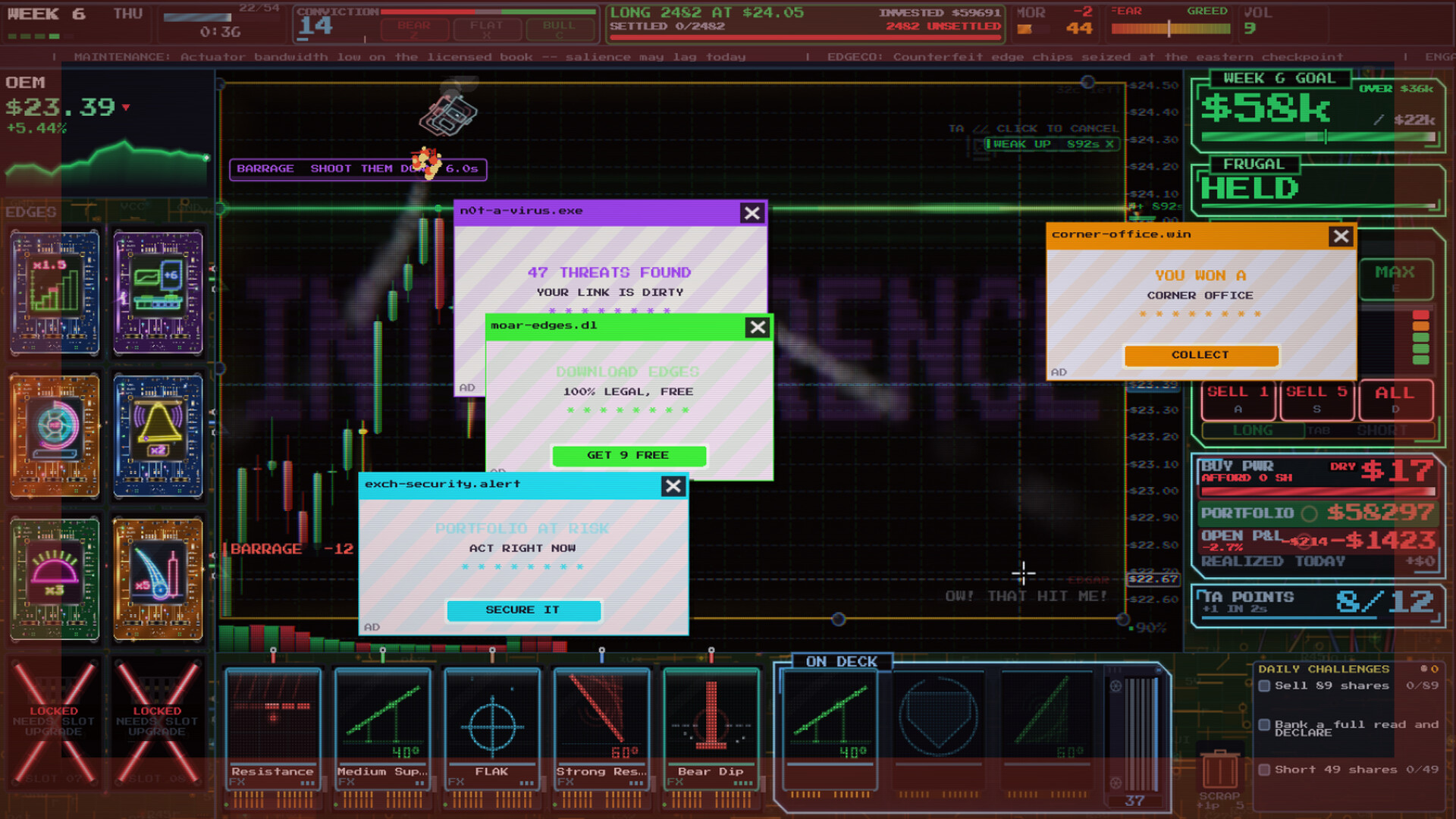This screenshot has height=819, width=1456.
Task: Click the GET 9 FREE button
Action: tap(629, 455)
